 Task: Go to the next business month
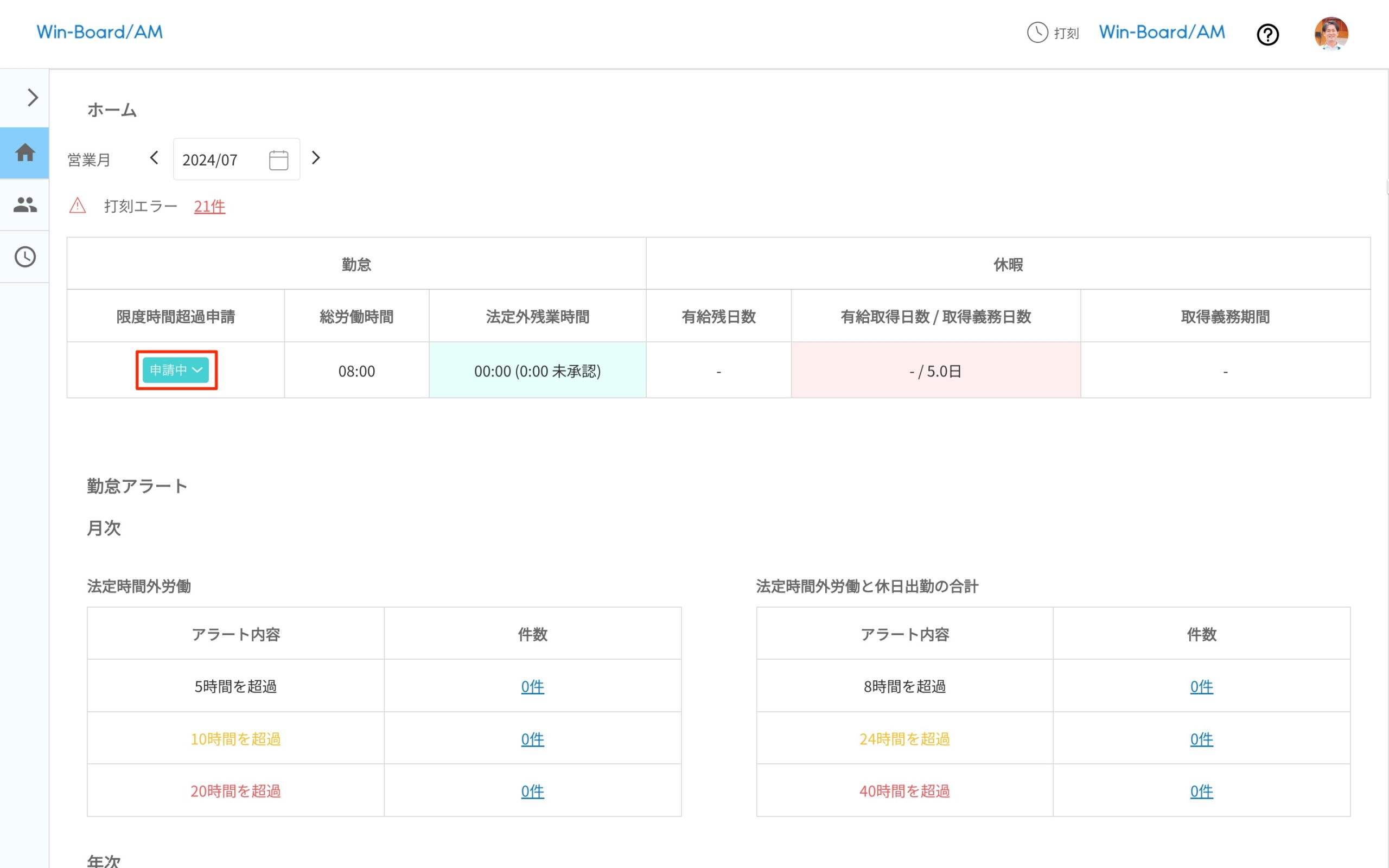[x=316, y=158]
